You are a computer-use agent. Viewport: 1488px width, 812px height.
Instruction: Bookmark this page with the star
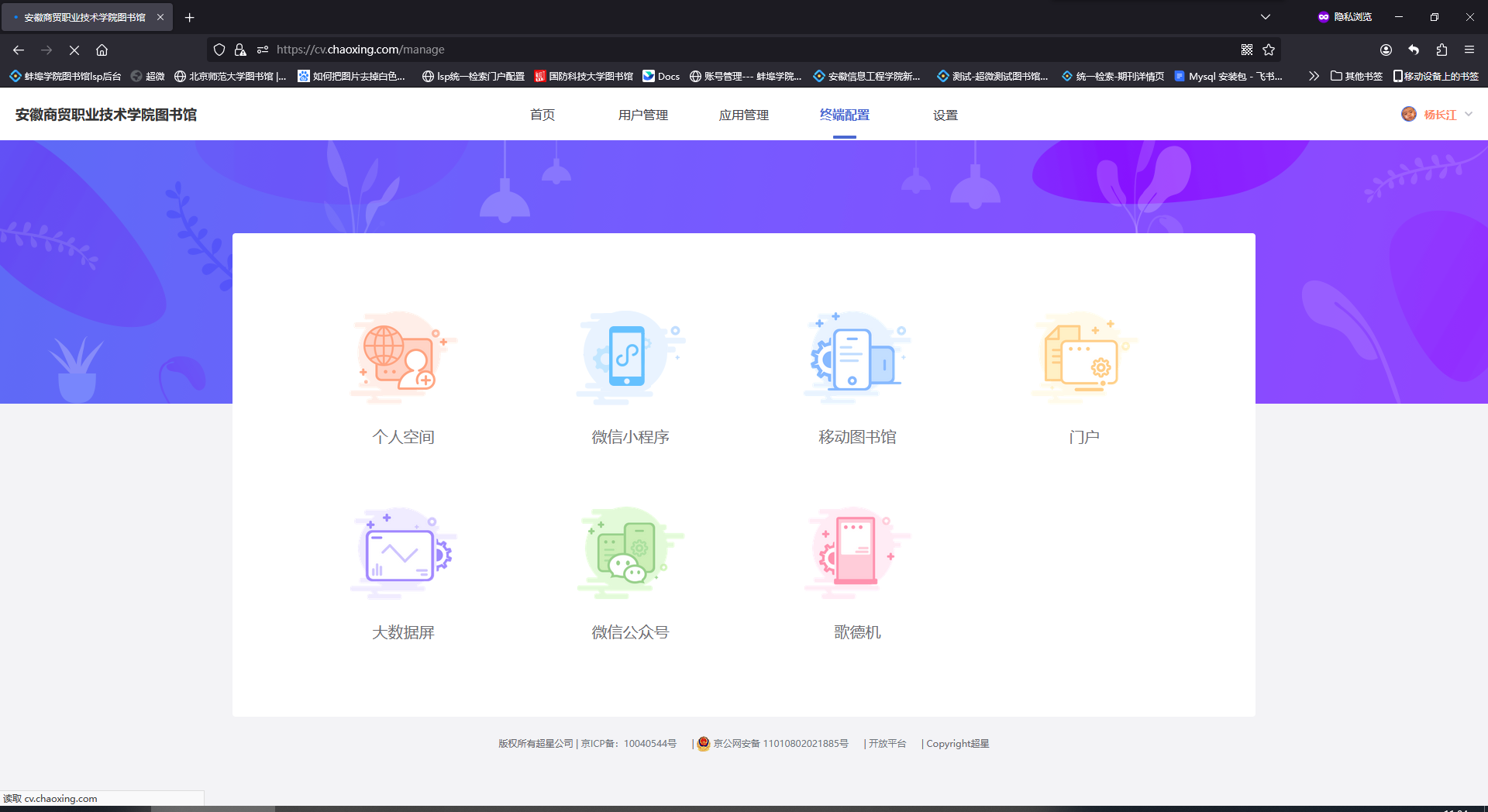click(1269, 50)
